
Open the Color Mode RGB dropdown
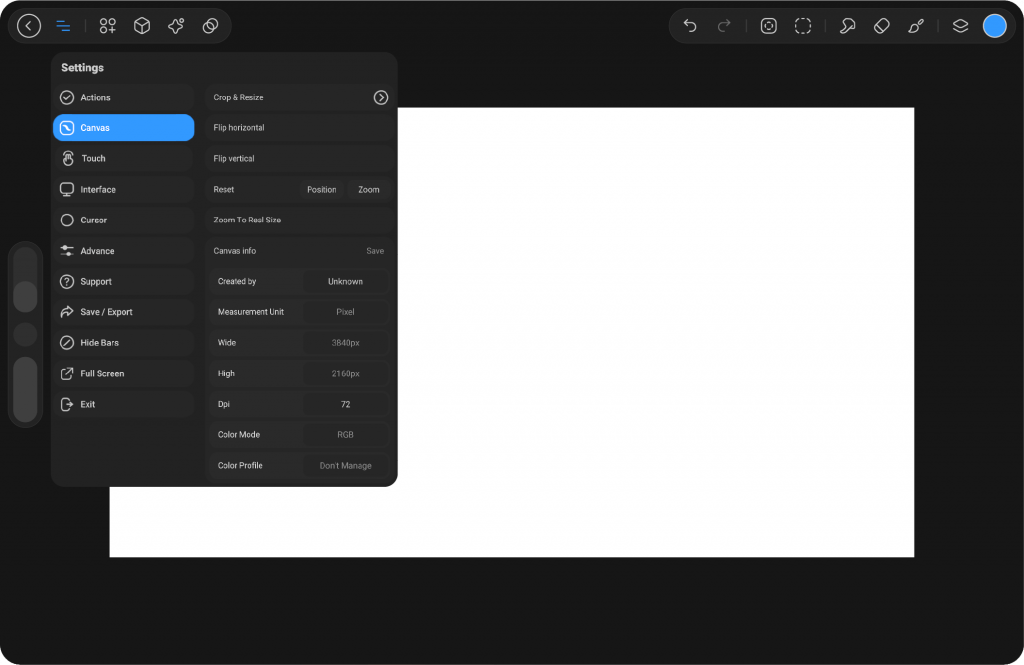(x=345, y=435)
